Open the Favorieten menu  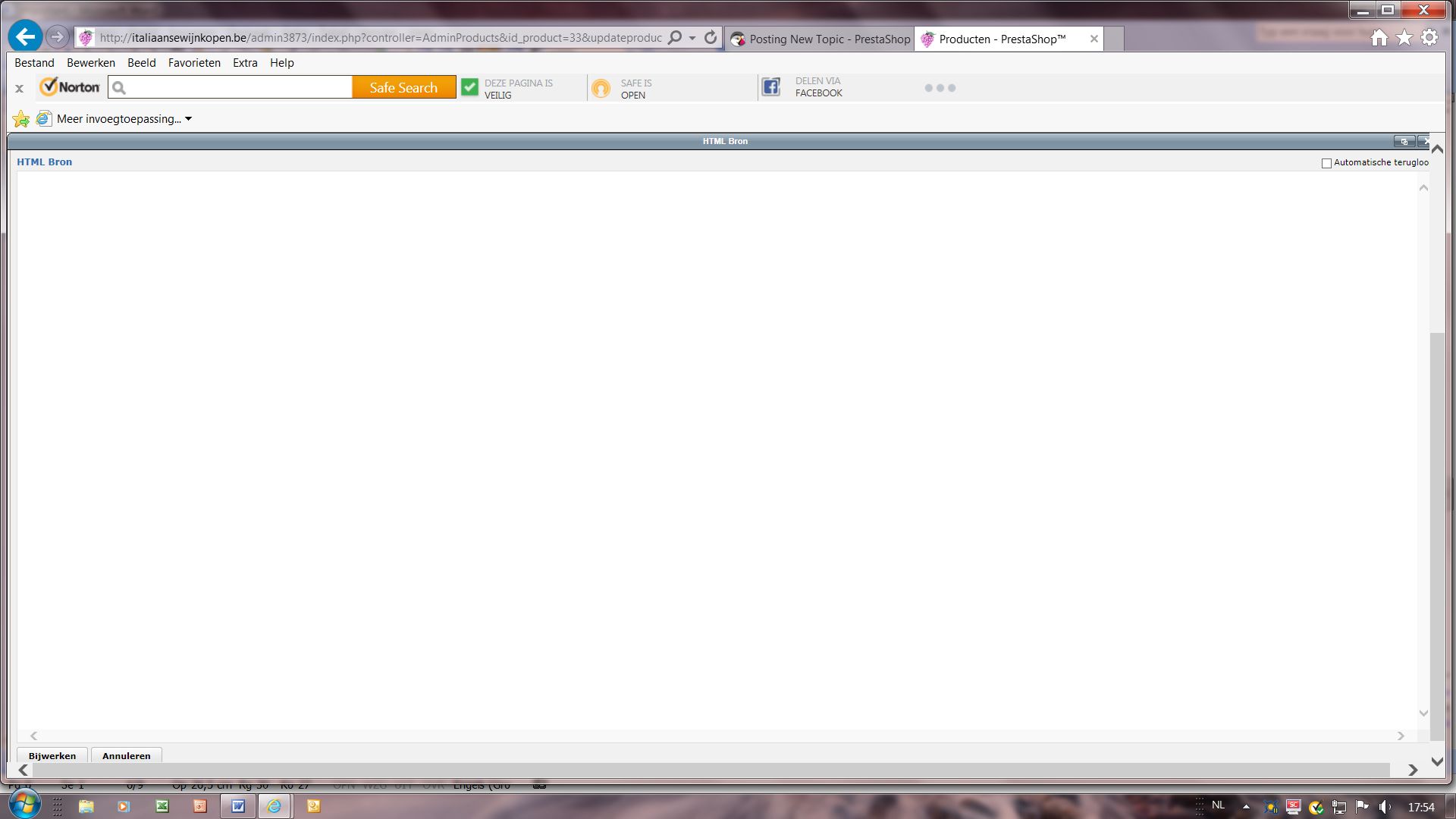(194, 63)
